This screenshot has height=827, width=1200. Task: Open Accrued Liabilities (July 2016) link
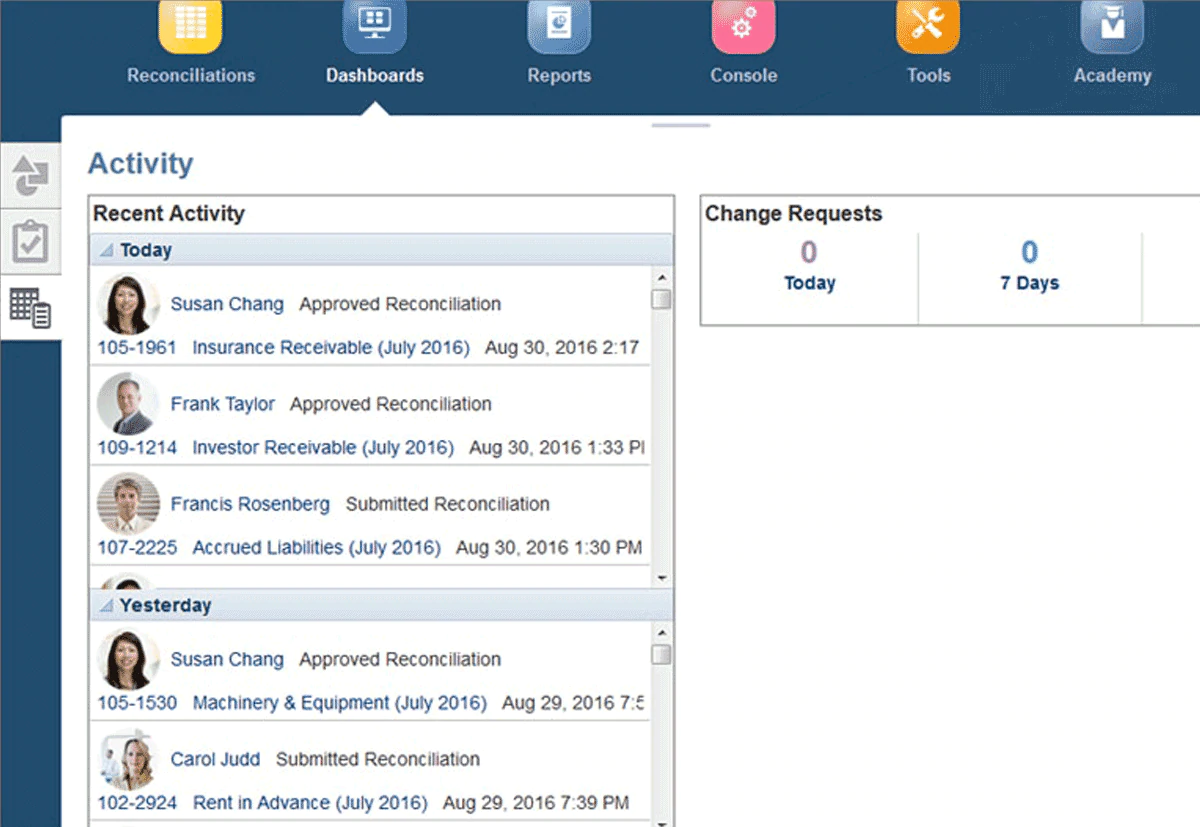coord(316,548)
